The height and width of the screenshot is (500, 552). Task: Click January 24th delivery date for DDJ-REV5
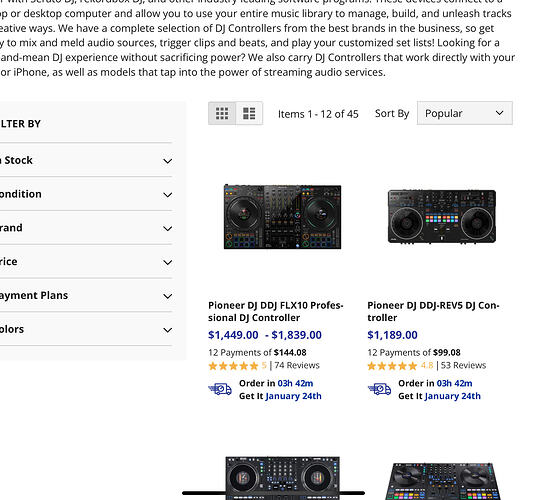point(453,396)
